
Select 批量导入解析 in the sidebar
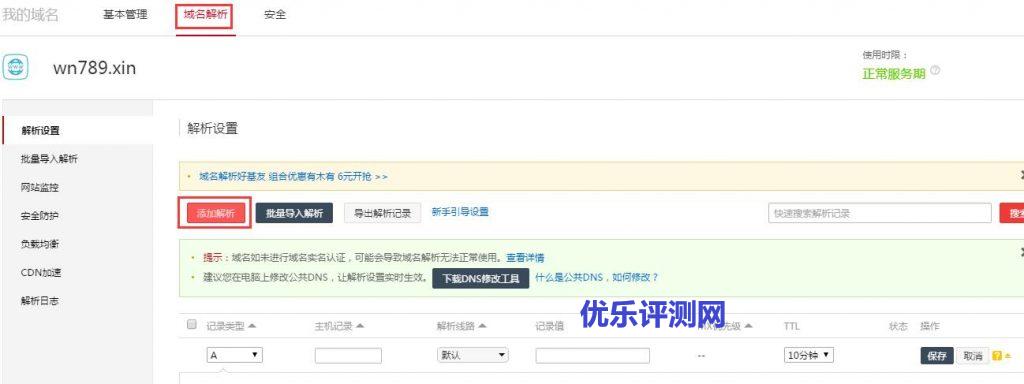click(x=49, y=159)
